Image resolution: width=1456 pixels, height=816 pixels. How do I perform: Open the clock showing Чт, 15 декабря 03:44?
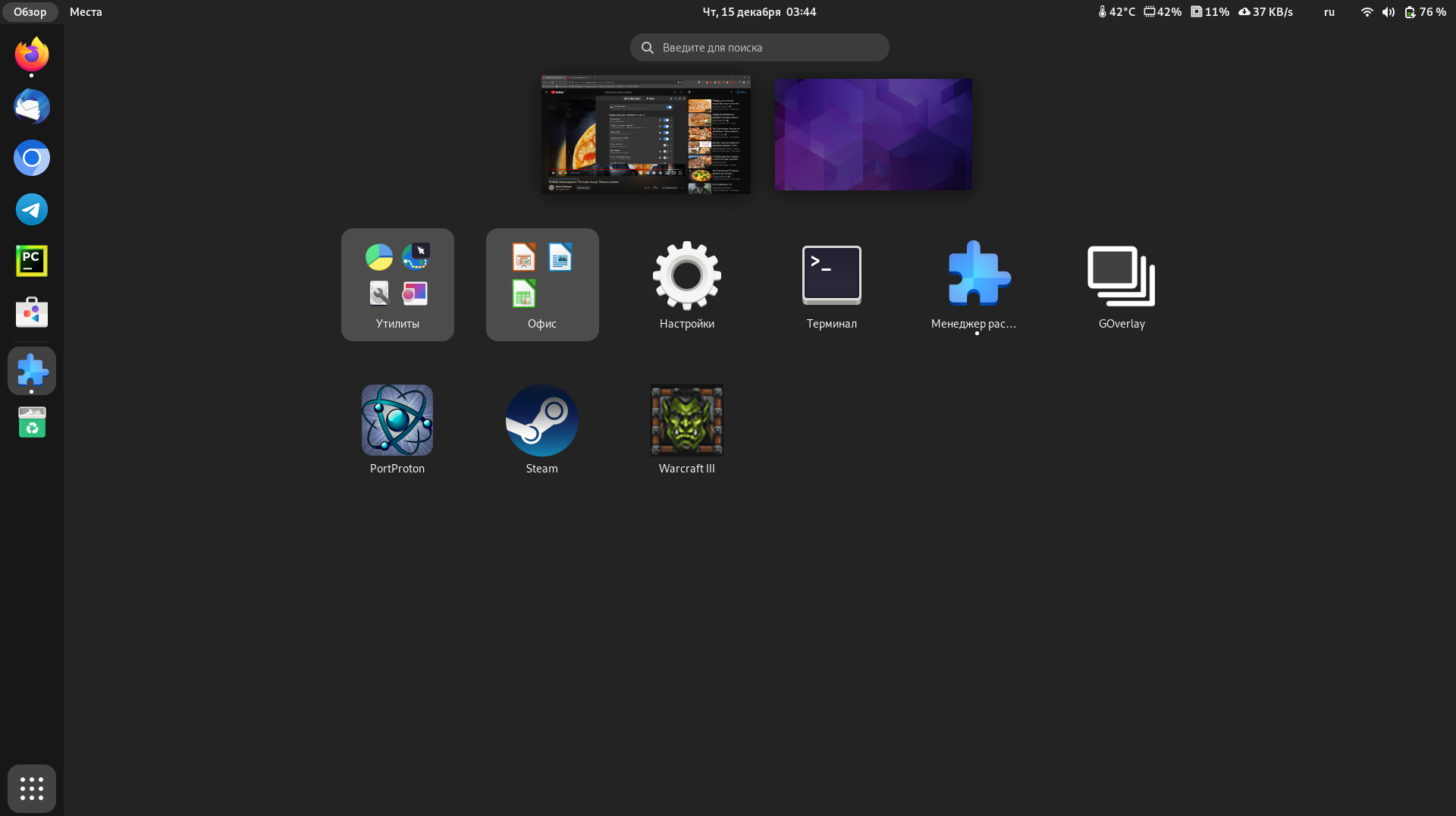tap(759, 12)
